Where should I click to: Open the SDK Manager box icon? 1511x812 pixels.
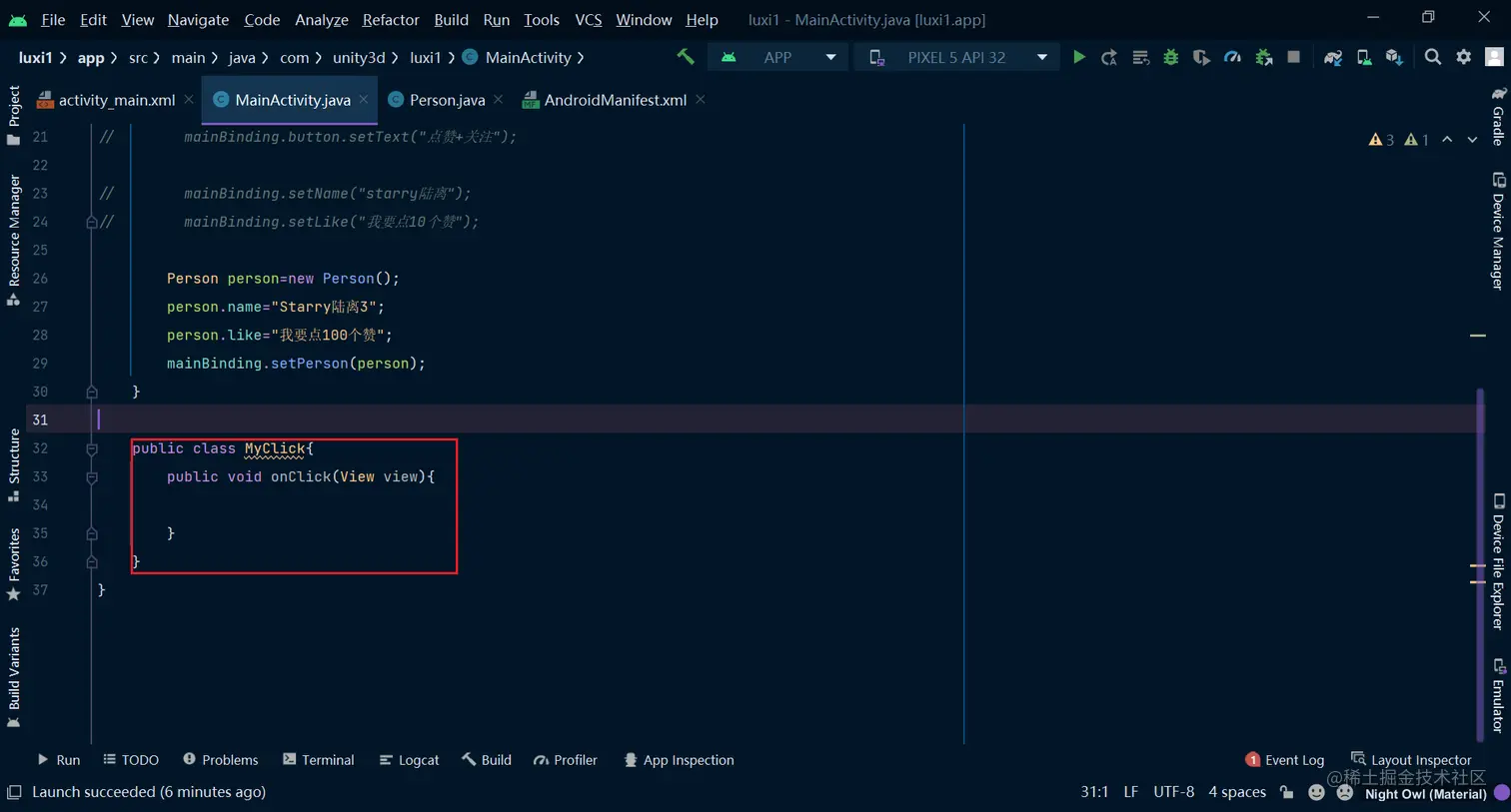click(1394, 57)
